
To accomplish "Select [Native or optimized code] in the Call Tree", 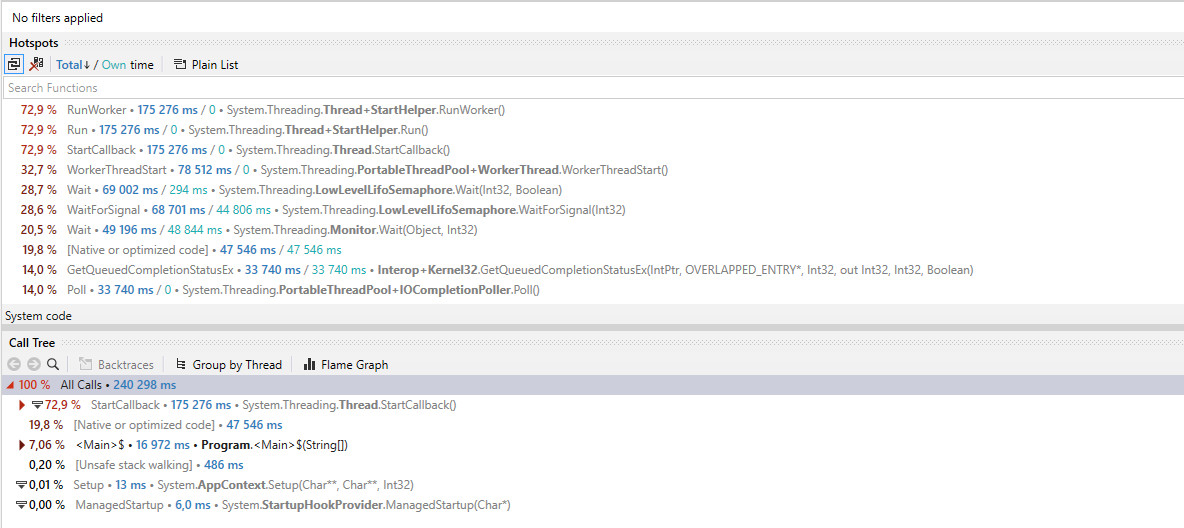I will click(x=592, y=425).
